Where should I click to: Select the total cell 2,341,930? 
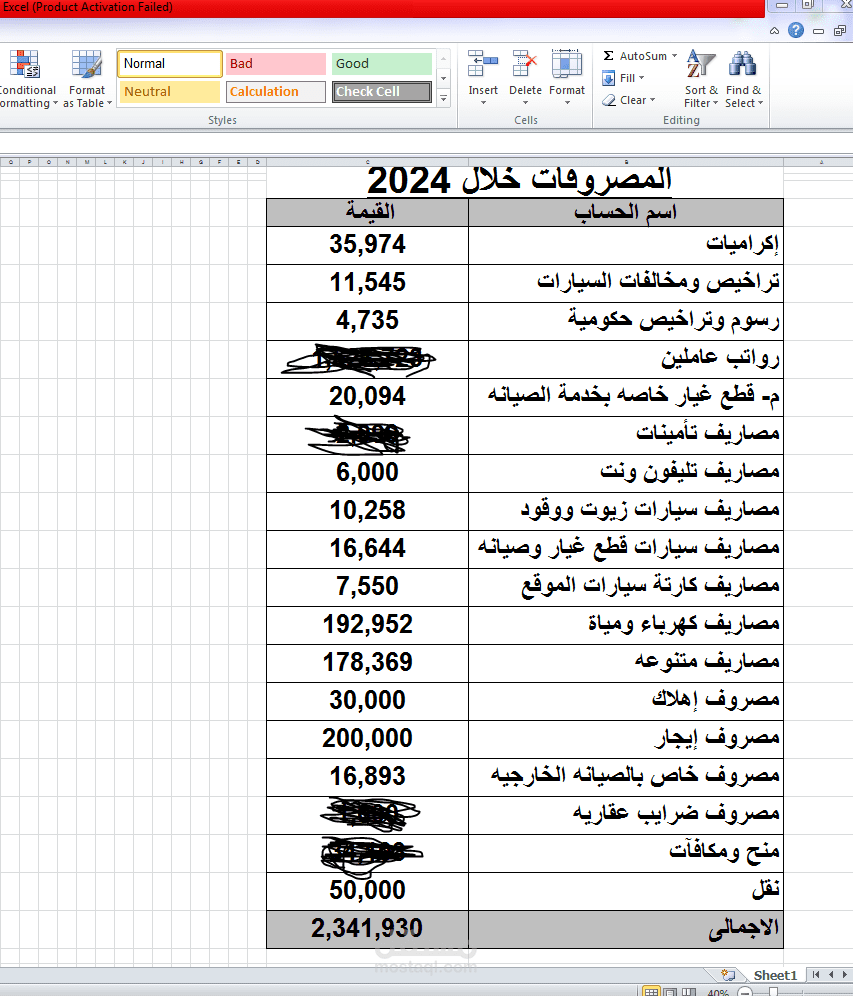tap(367, 929)
